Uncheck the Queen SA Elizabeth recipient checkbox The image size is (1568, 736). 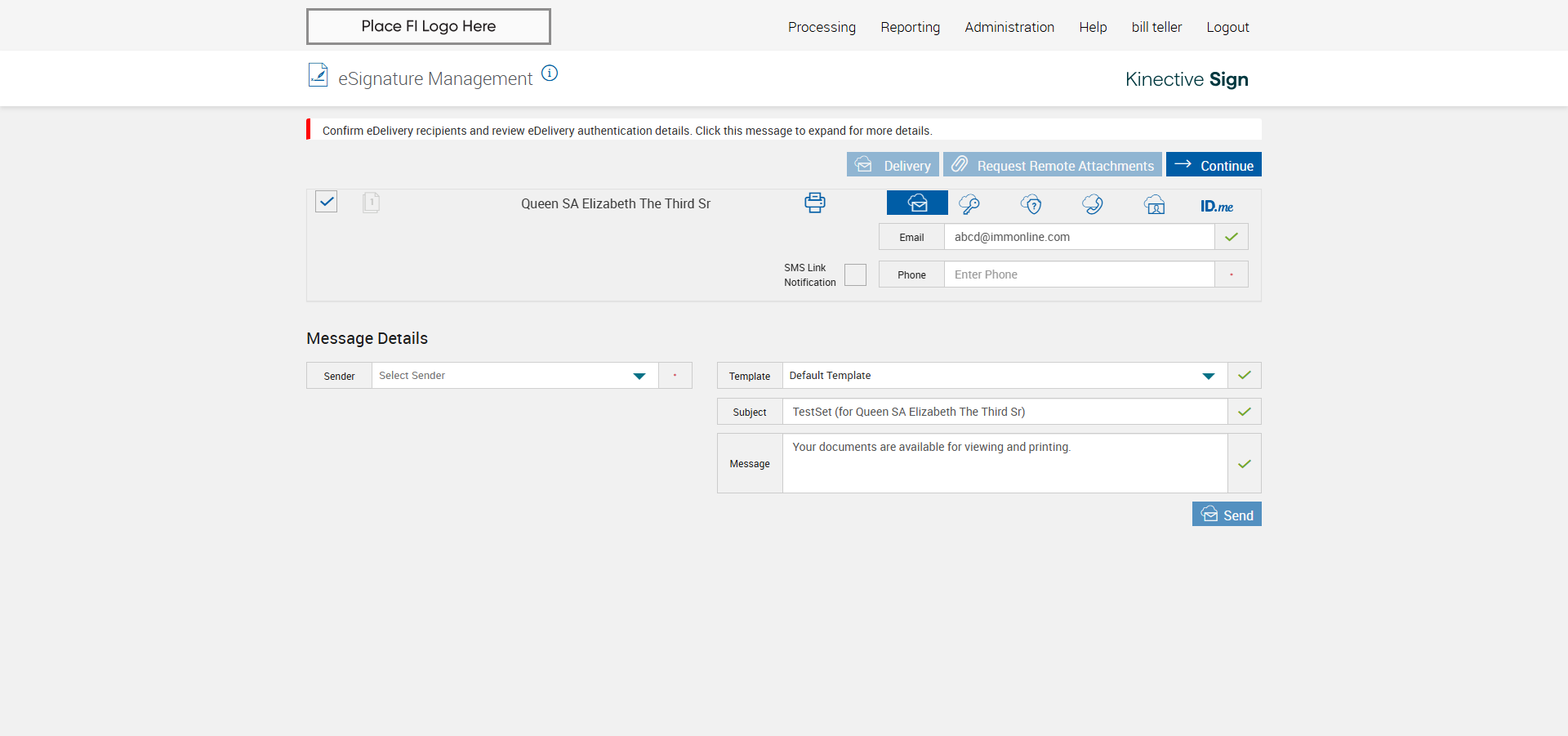click(x=327, y=202)
